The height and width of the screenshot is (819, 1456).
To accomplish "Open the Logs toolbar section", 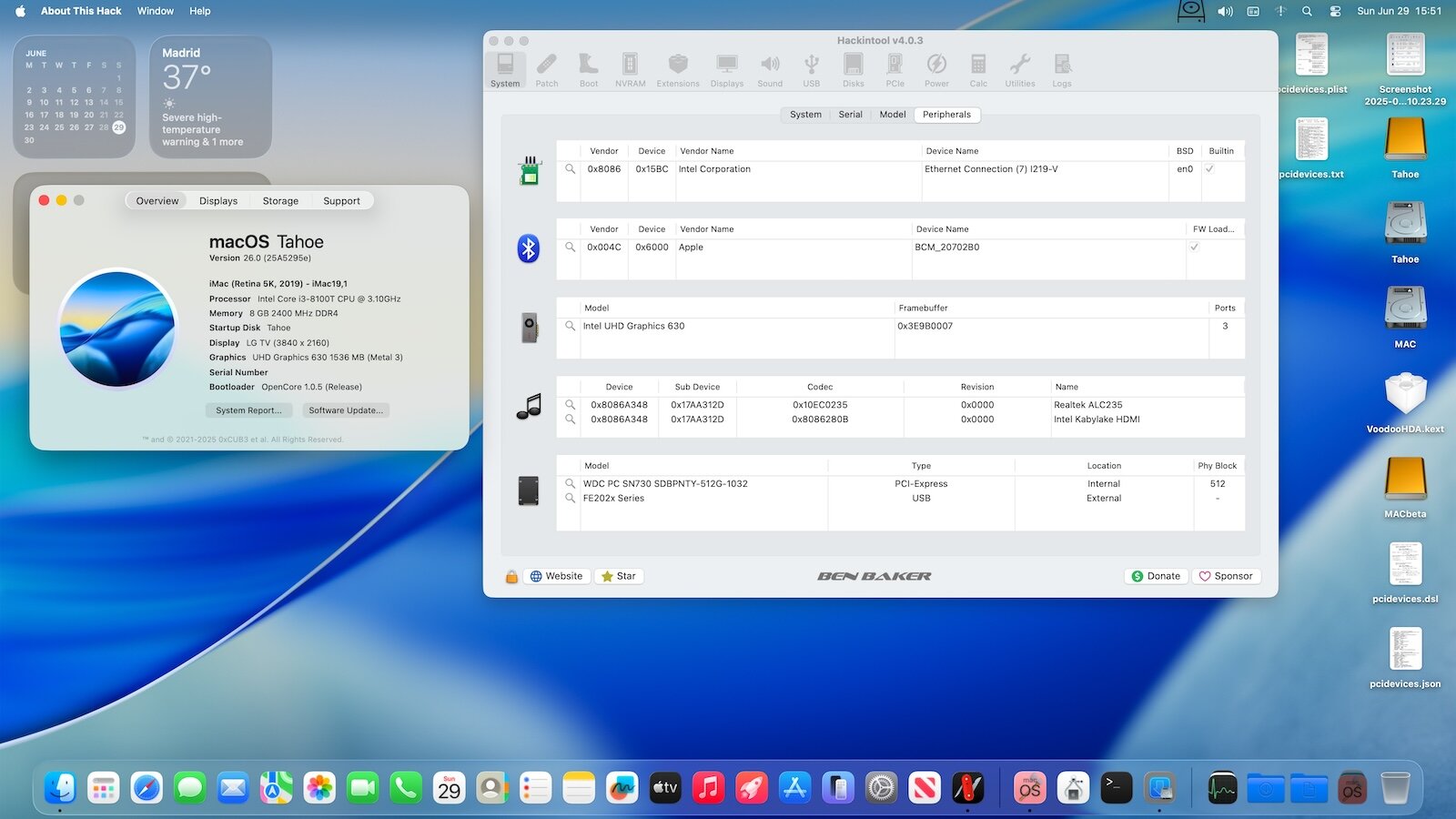I will tap(1062, 70).
